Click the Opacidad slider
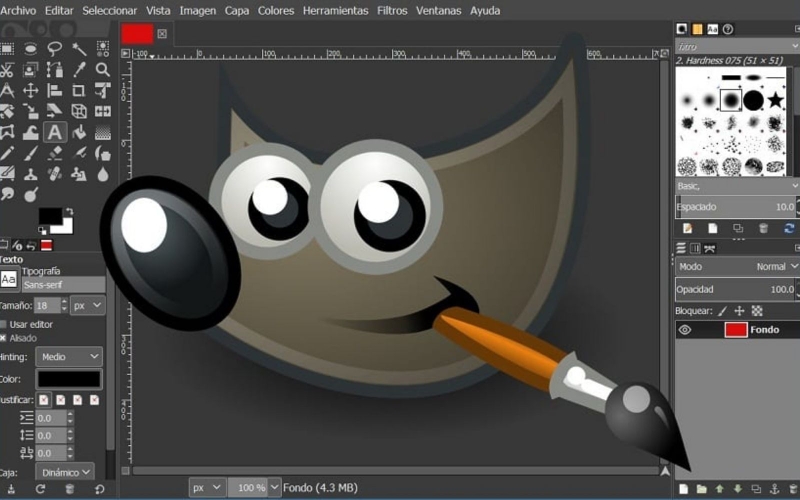This screenshot has height=500, width=800. click(736, 289)
